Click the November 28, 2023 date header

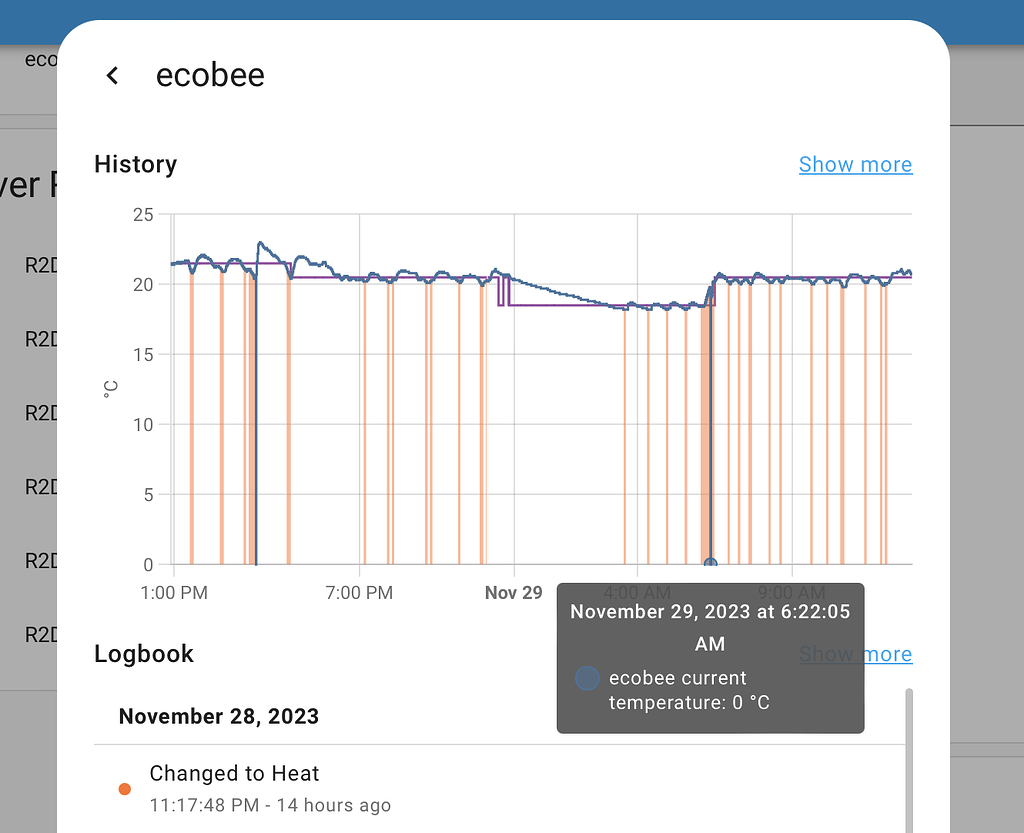(x=218, y=716)
